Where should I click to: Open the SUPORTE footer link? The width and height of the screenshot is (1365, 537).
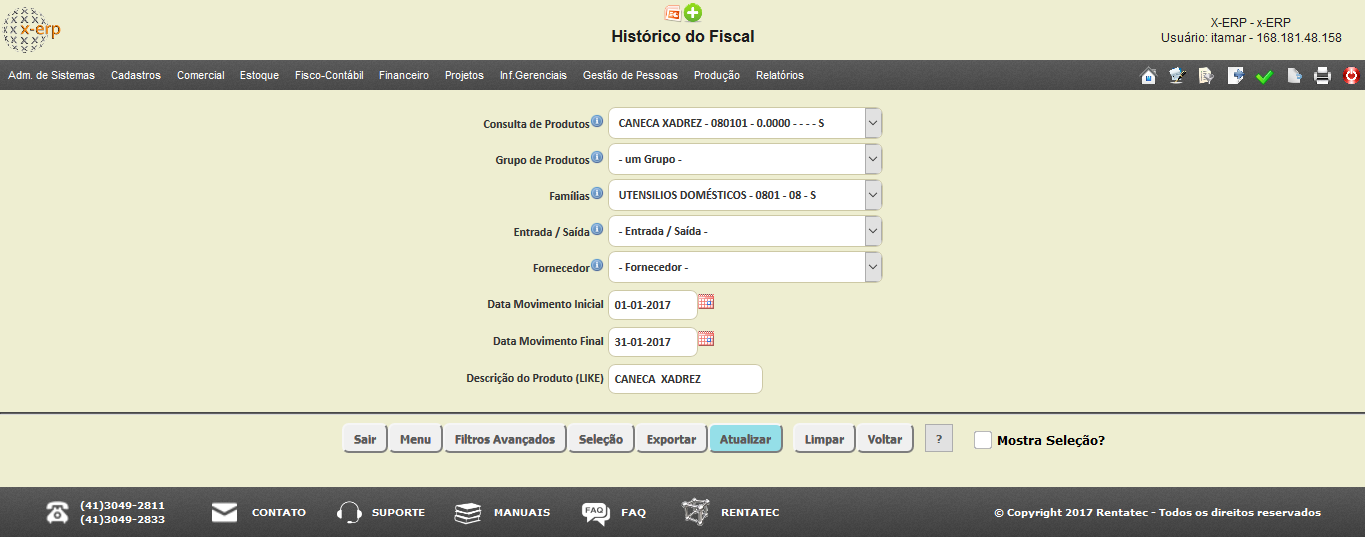click(x=398, y=513)
